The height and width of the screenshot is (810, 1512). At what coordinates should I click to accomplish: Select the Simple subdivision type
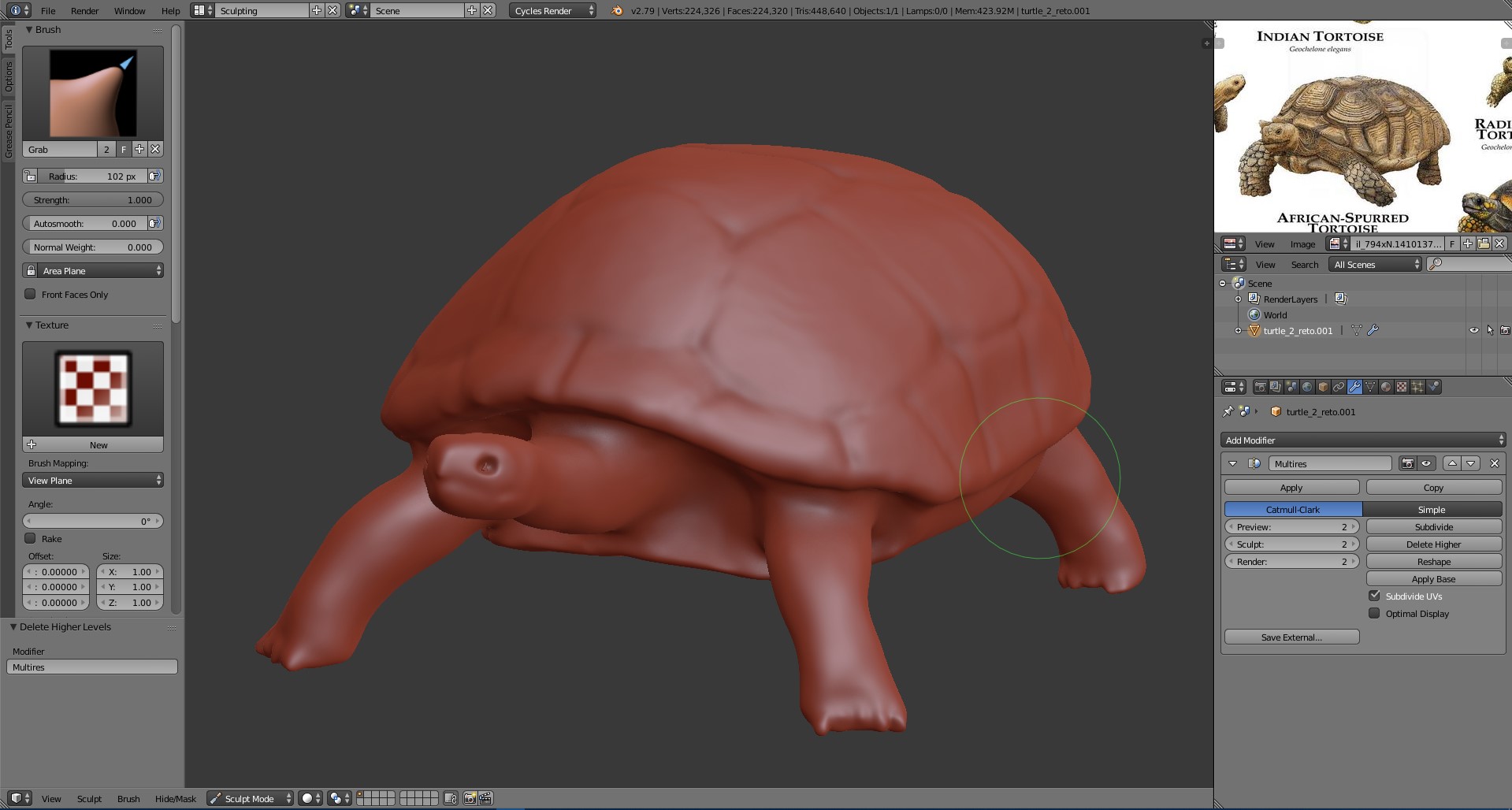(x=1432, y=509)
